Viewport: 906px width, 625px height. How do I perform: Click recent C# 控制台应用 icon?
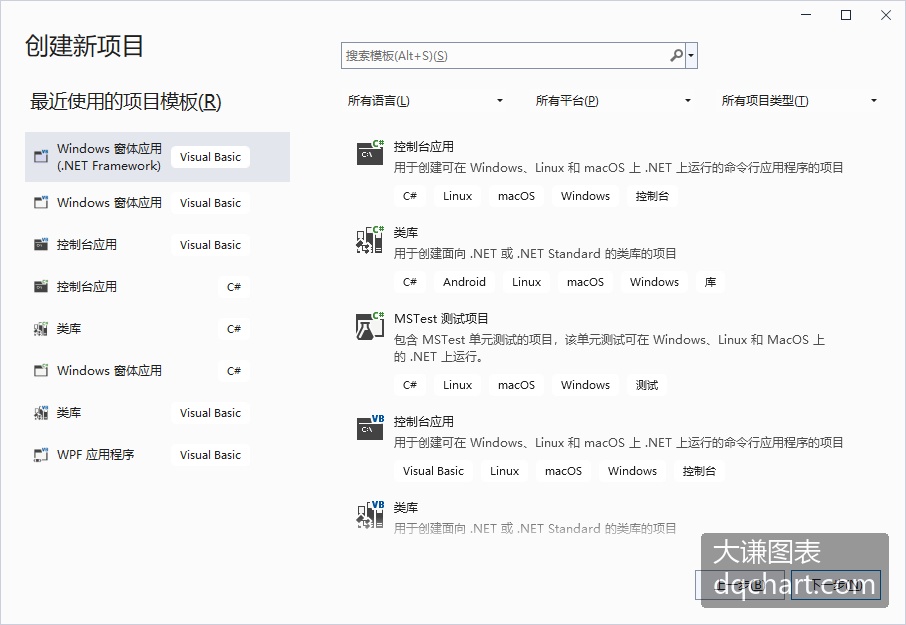[x=41, y=286]
